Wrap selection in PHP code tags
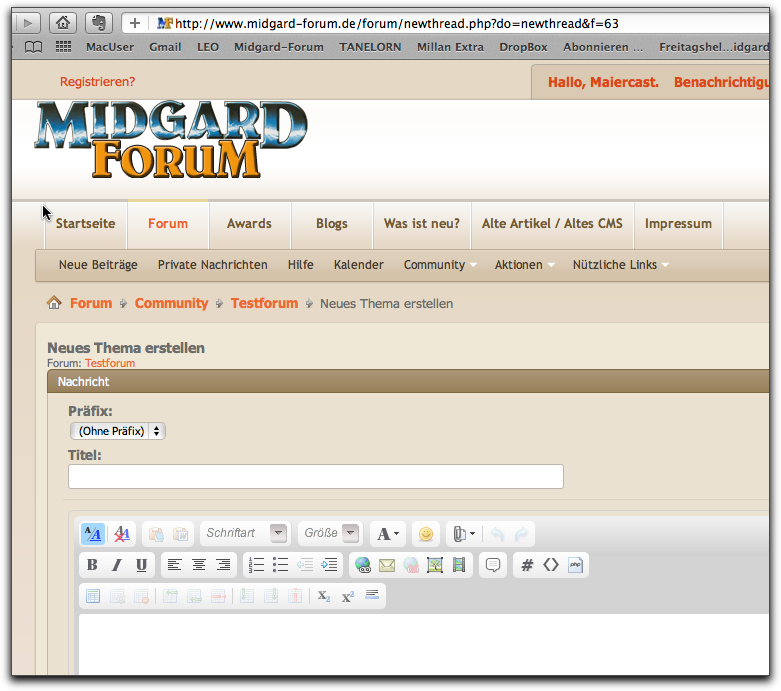This screenshot has height=691, width=781. (x=575, y=565)
